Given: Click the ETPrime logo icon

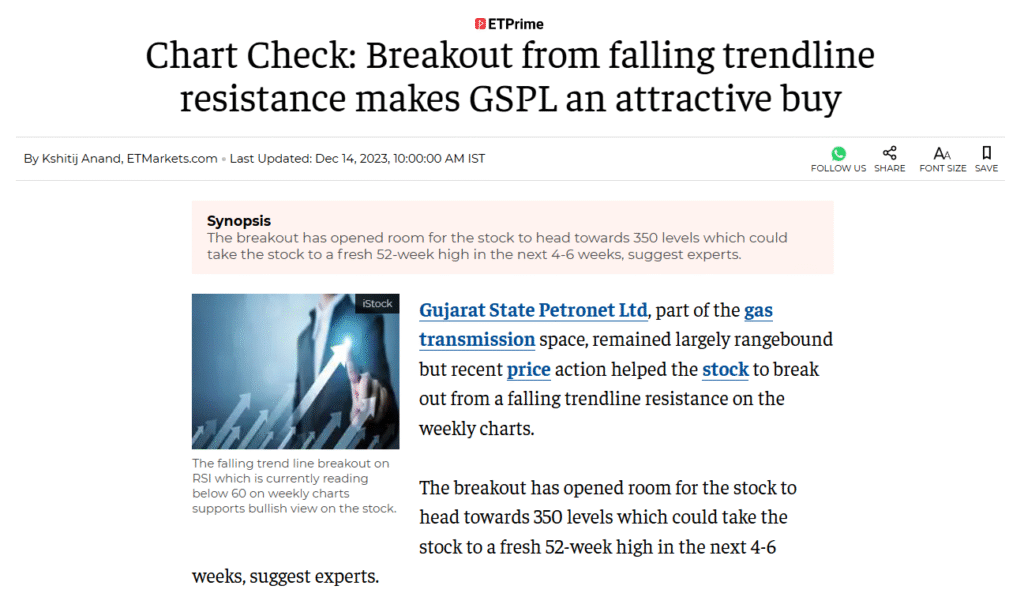Looking at the screenshot, I should [x=481, y=24].
